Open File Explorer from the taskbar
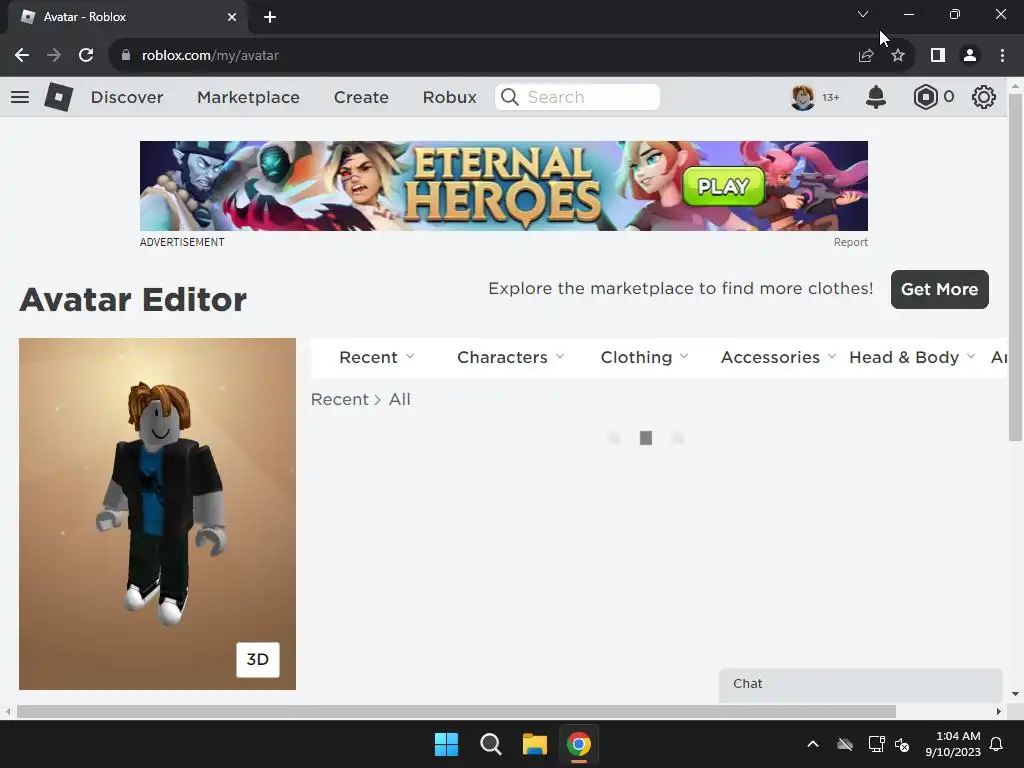Viewport: 1024px width, 768px height. (x=534, y=744)
